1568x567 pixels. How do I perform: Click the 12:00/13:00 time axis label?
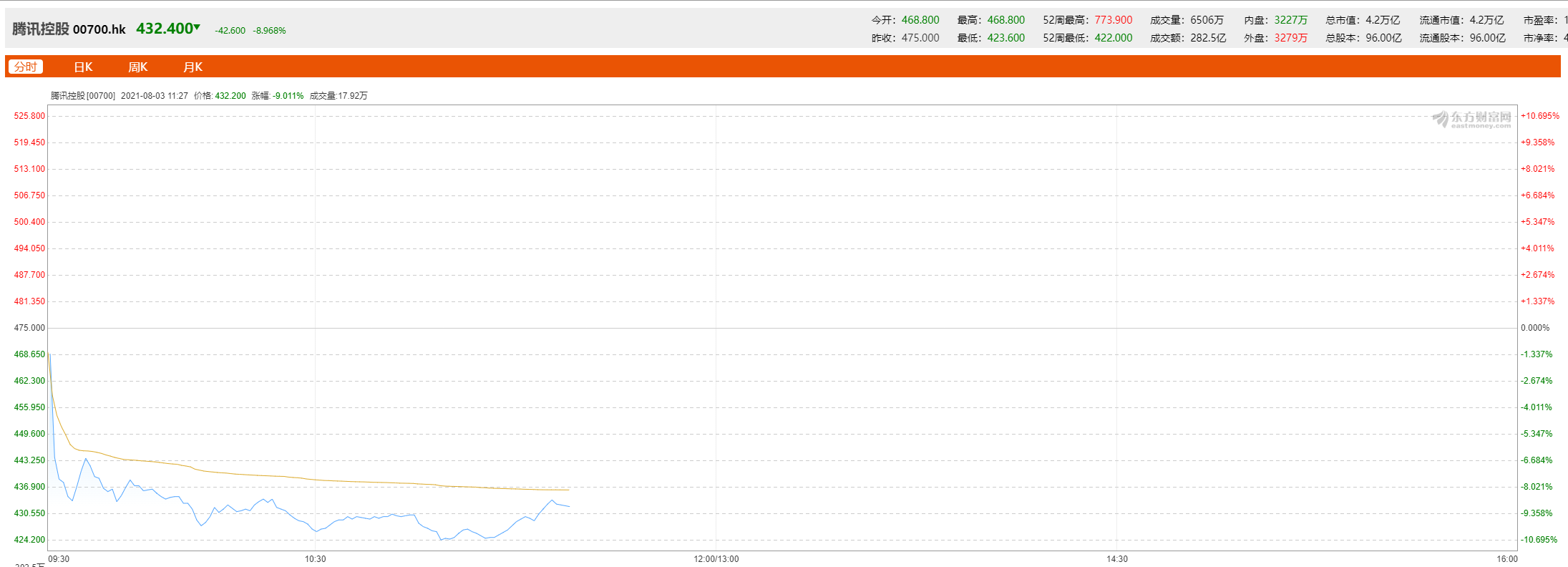pyautogui.click(x=716, y=559)
